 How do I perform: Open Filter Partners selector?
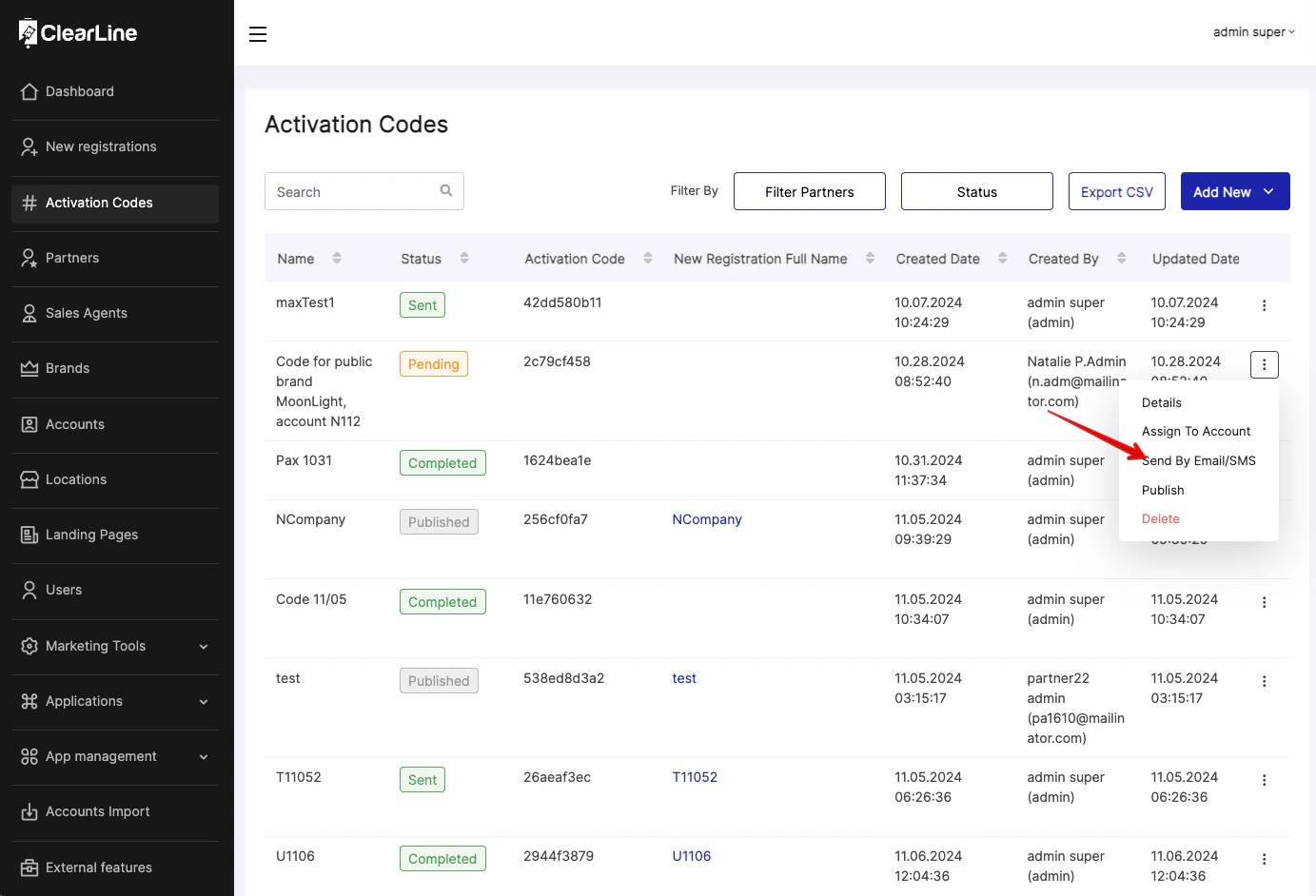pyautogui.click(x=810, y=191)
